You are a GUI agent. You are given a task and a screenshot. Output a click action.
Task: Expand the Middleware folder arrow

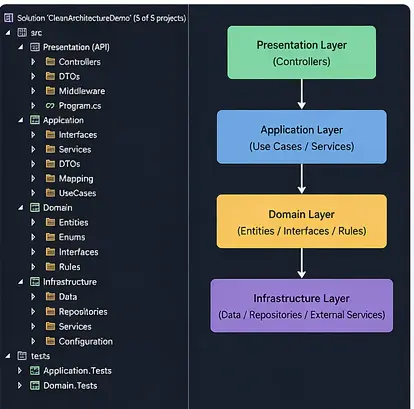[33, 91]
